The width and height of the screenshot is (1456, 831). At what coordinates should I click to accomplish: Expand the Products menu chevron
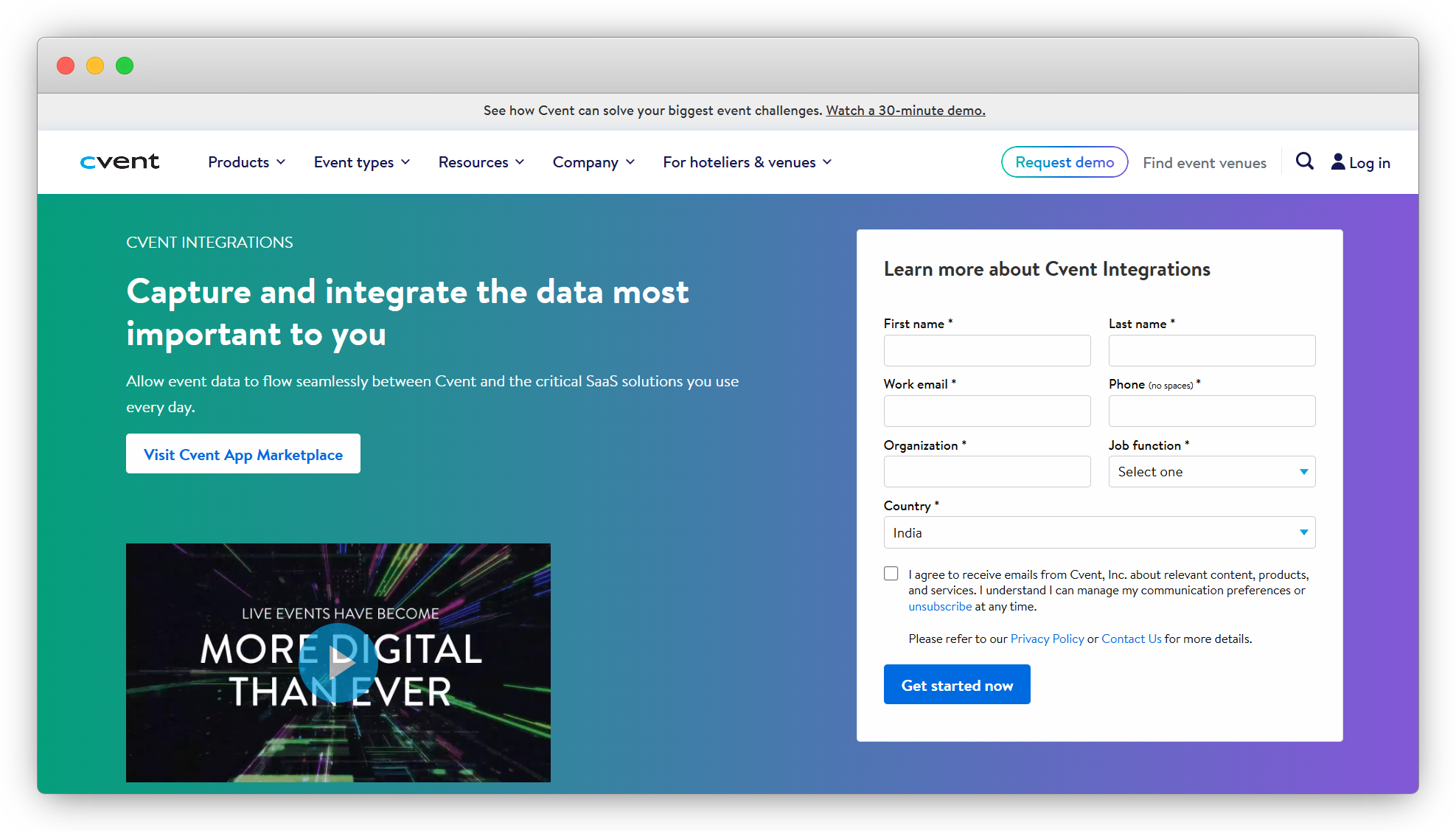pos(281,162)
